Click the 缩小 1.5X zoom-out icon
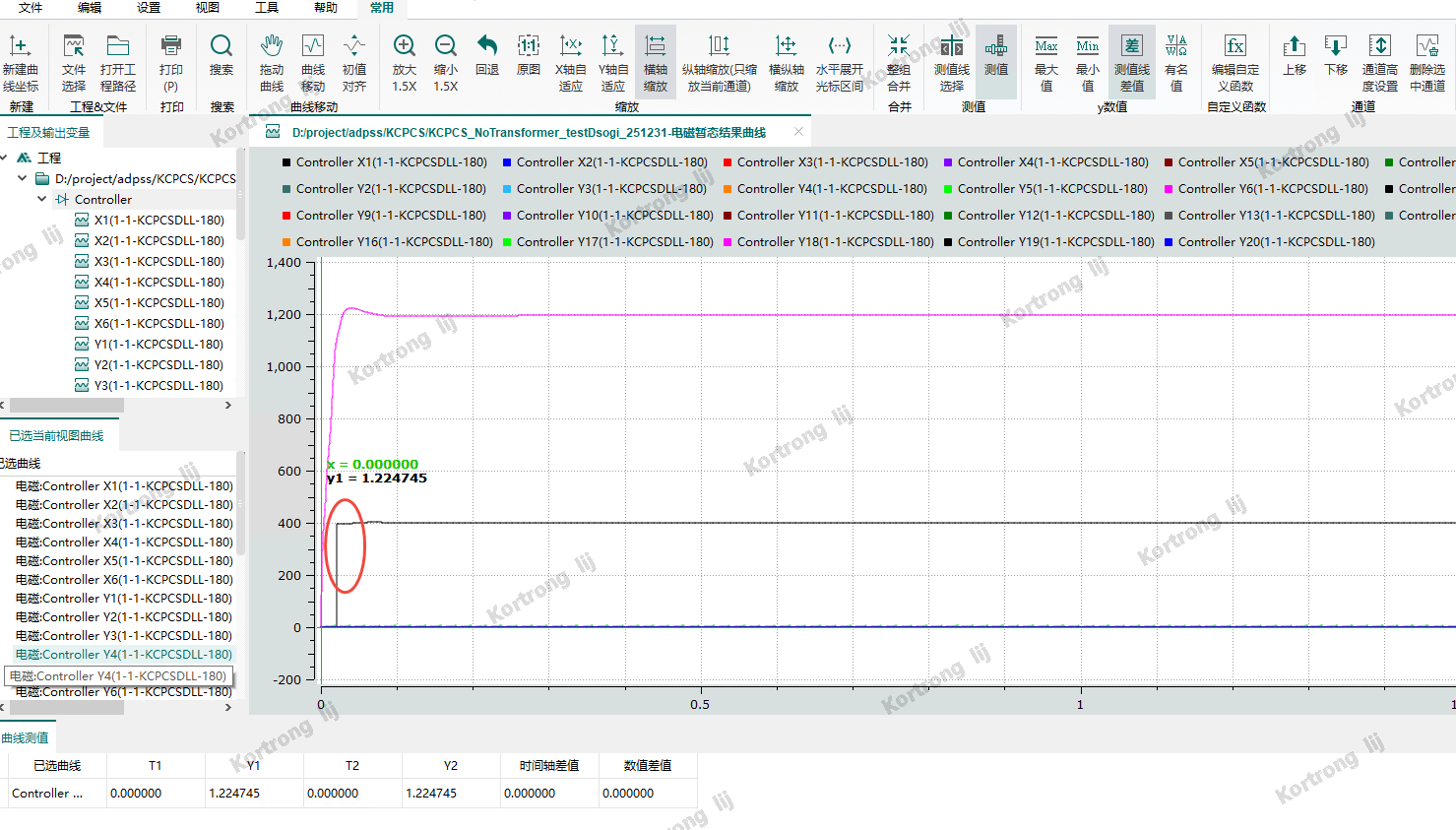 pos(445,45)
